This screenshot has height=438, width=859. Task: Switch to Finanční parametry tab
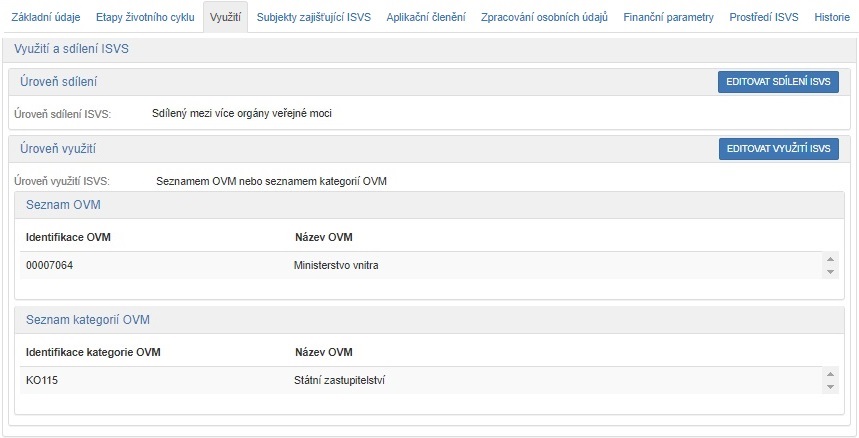click(668, 18)
